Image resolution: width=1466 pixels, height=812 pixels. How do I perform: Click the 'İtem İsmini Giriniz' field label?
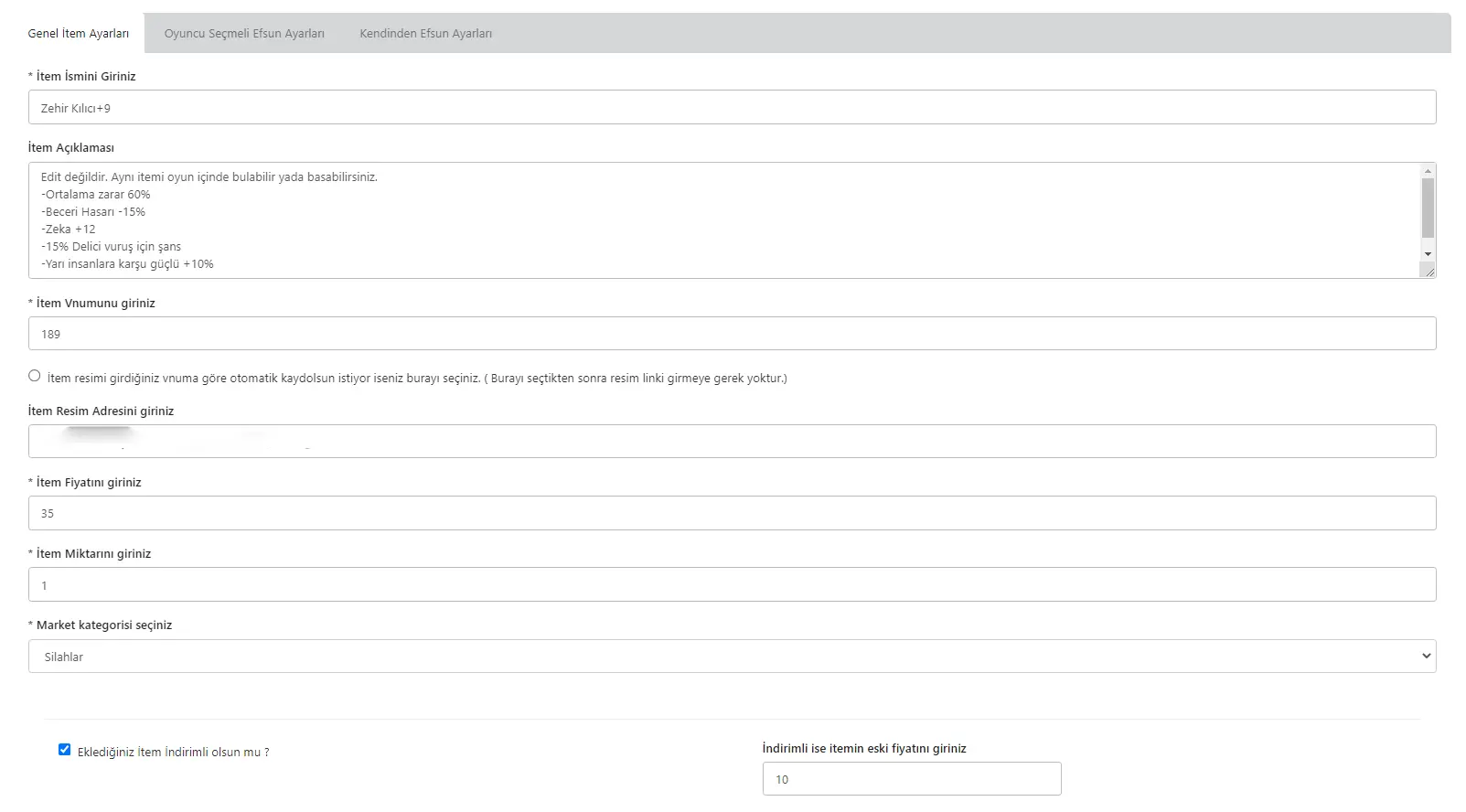86,77
